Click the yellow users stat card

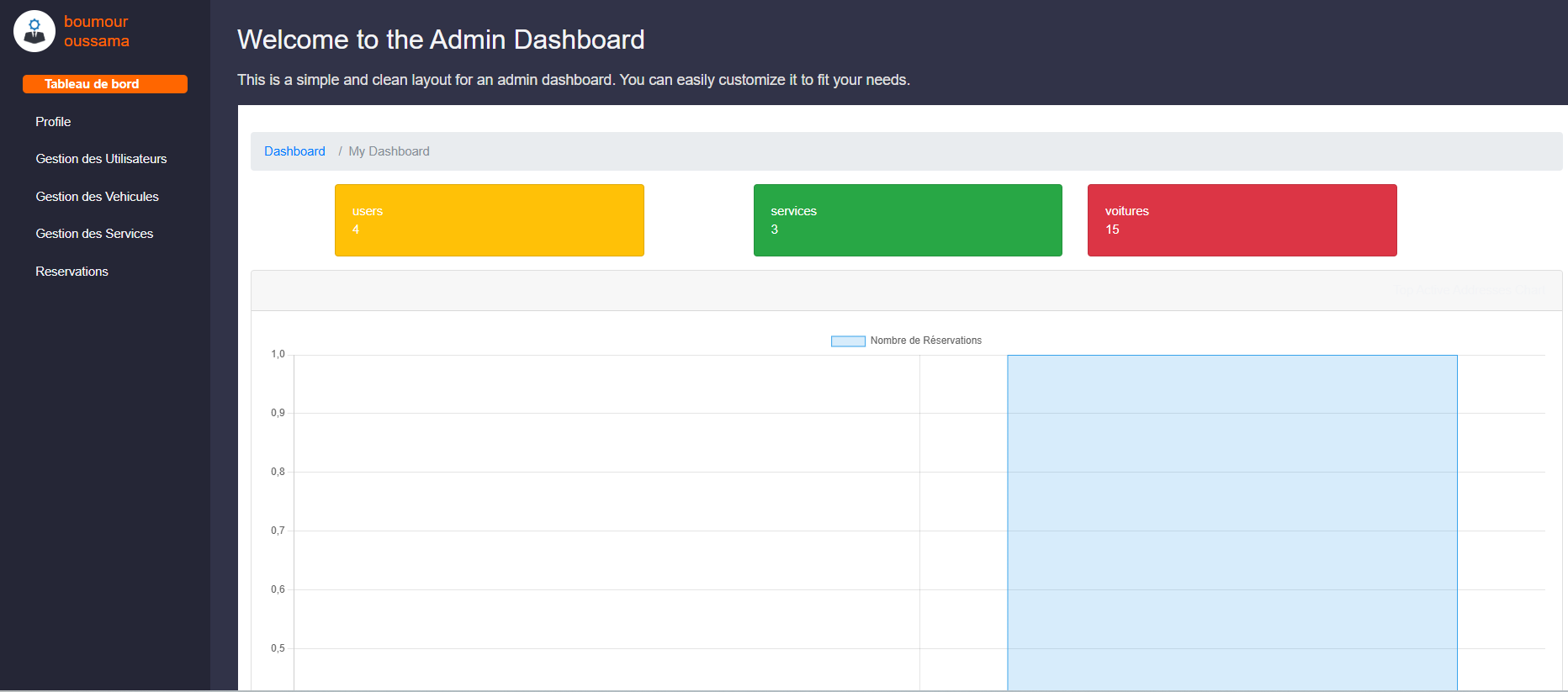tap(489, 220)
